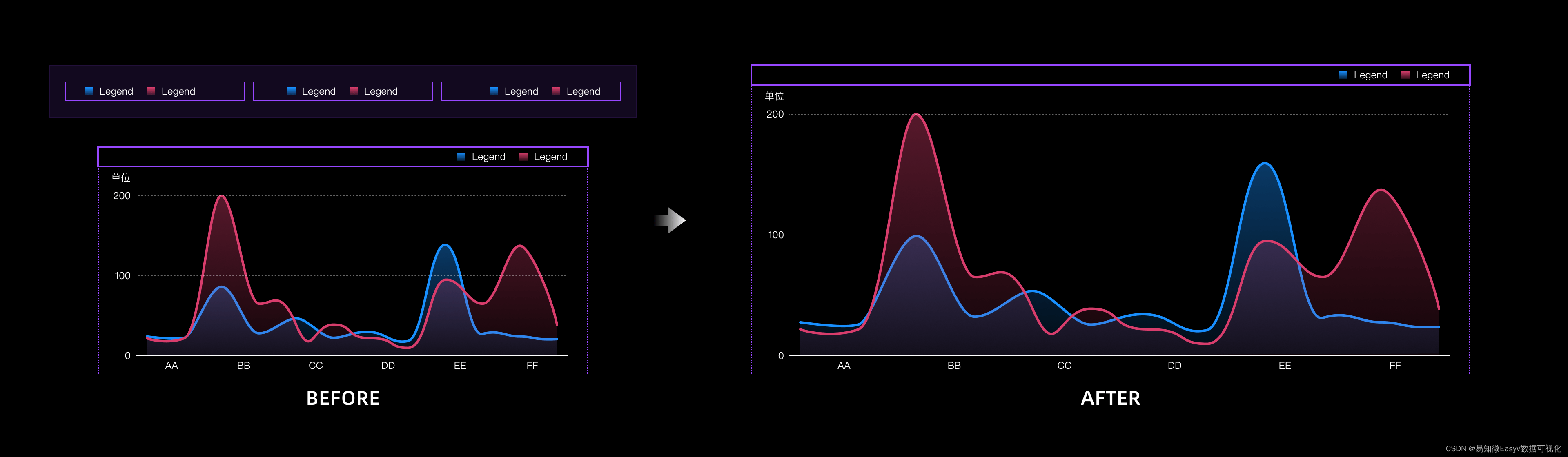1568x457 pixels.
Task: Select 'DD' axis label in AFTER chart
Action: [x=1174, y=365]
